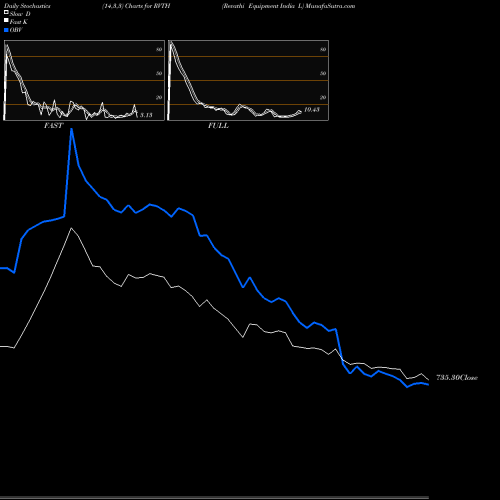The height and width of the screenshot is (500, 500).
Task: Click the blue OBV legend swatch
Action: point(6,30)
